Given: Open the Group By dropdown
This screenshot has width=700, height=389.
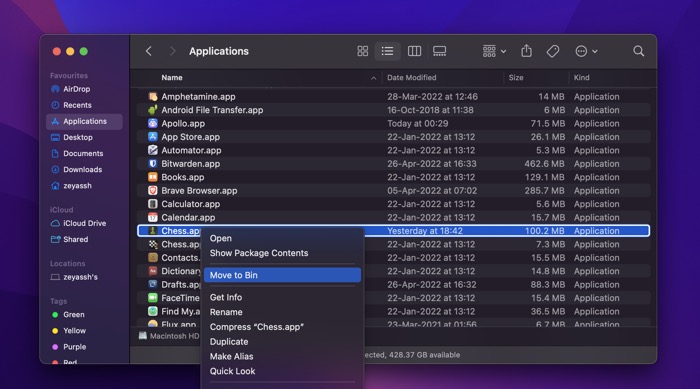Looking at the screenshot, I should click(494, 51).
